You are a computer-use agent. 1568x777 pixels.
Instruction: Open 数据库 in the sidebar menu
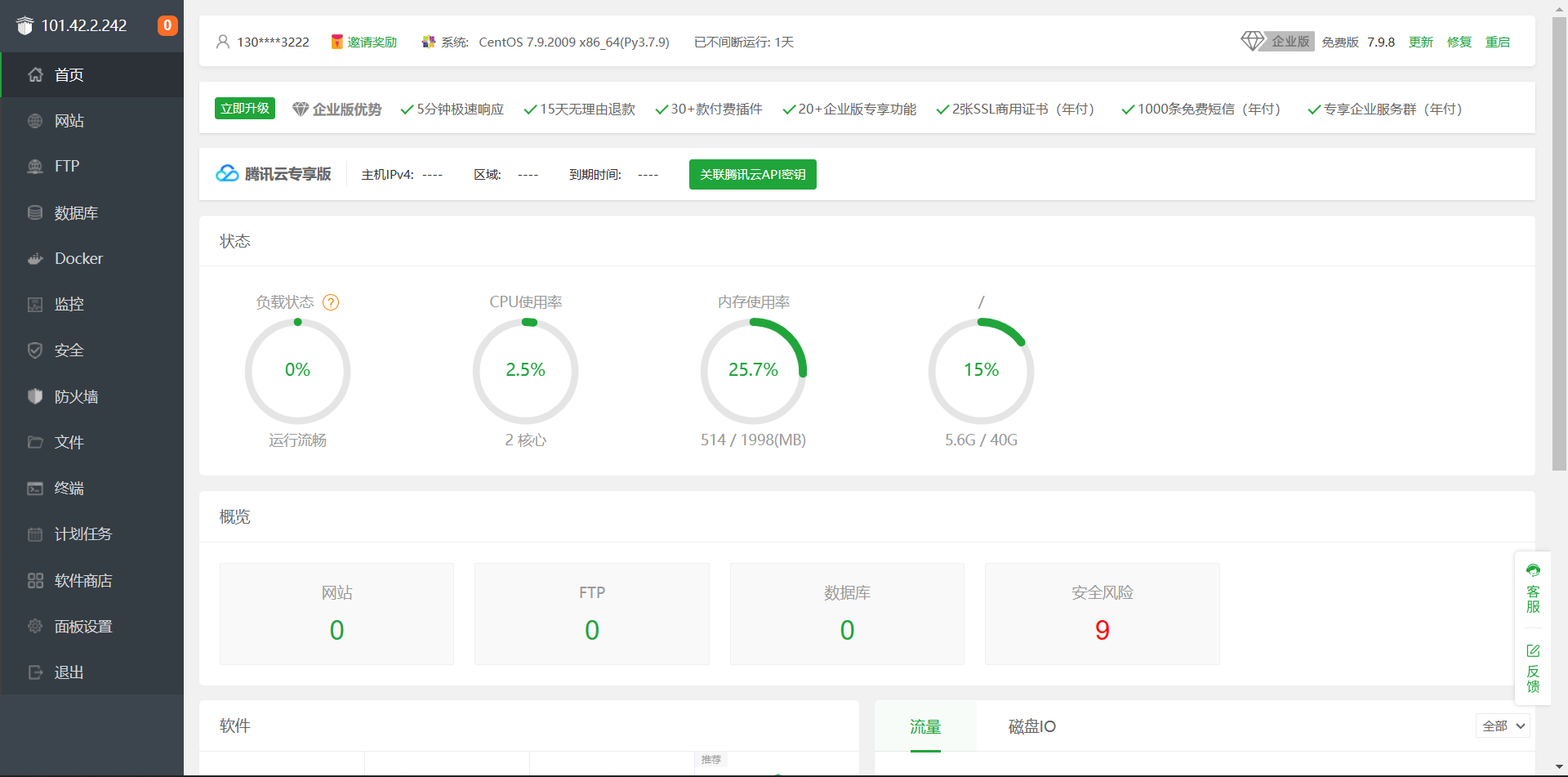coord(91,213)
